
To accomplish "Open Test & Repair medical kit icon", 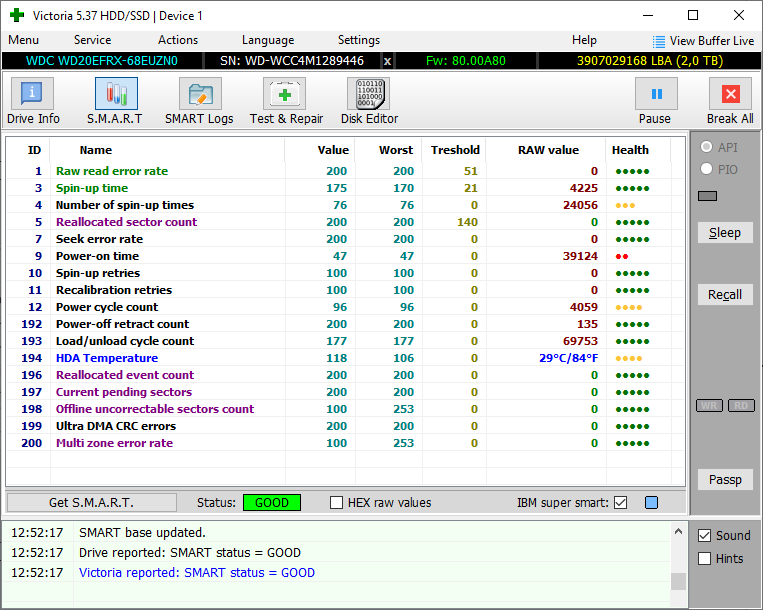I will [x=285, y=93].
